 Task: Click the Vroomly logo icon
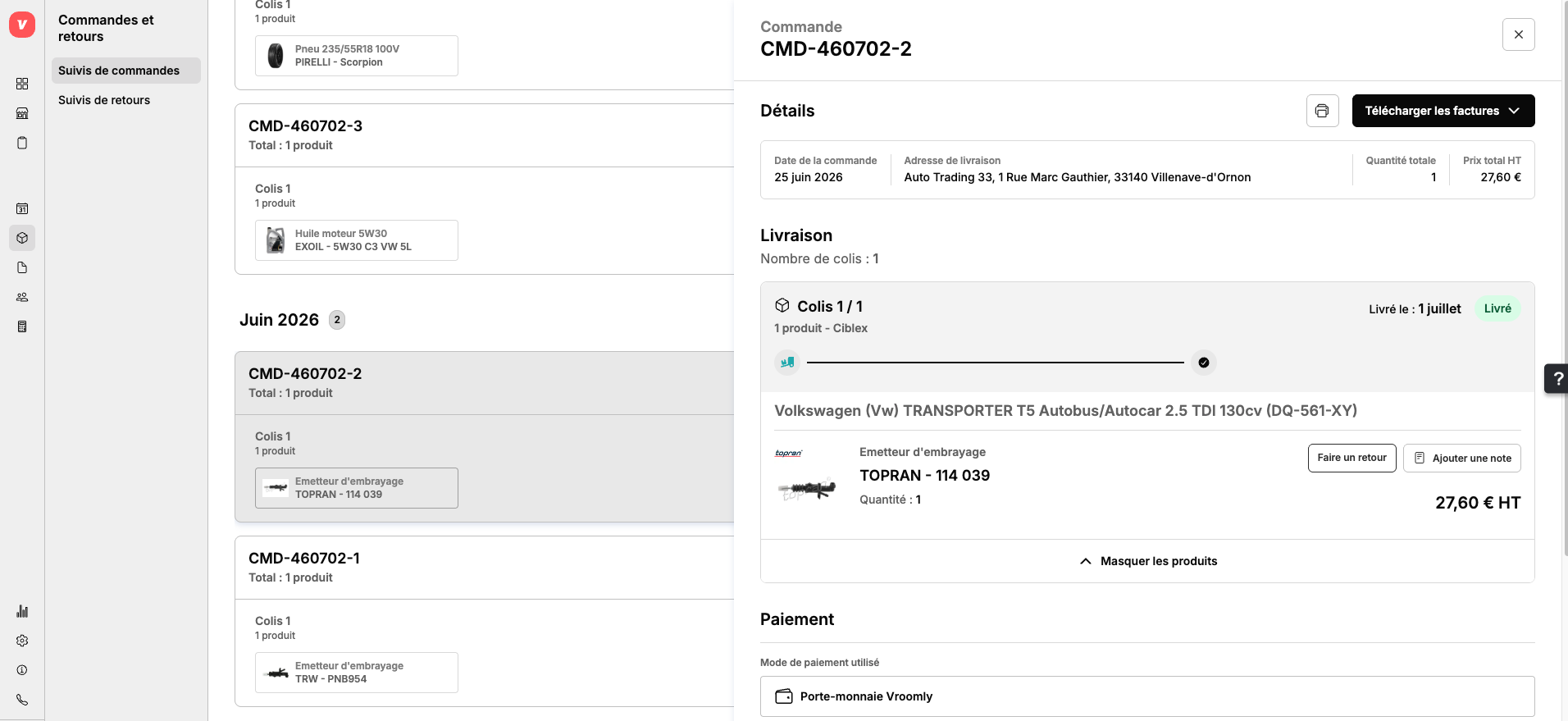click(x=22, y=25)
